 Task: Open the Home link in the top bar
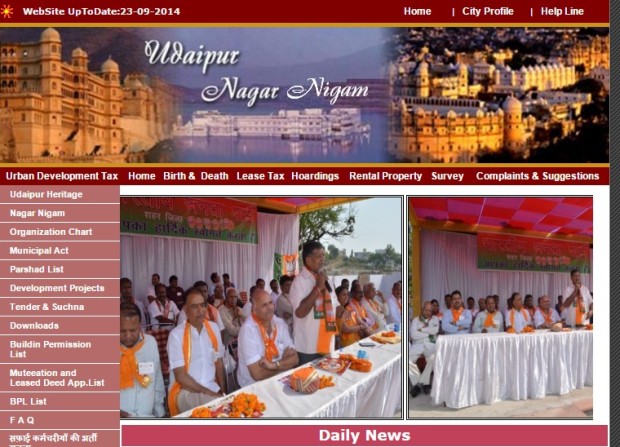(x=417, y=11)
